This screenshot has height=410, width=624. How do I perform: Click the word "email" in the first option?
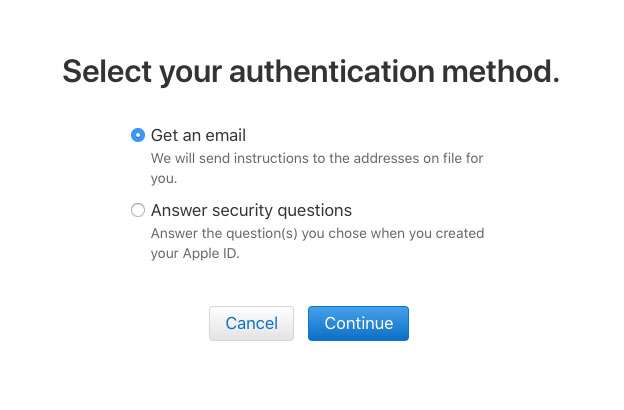(225, 135)
